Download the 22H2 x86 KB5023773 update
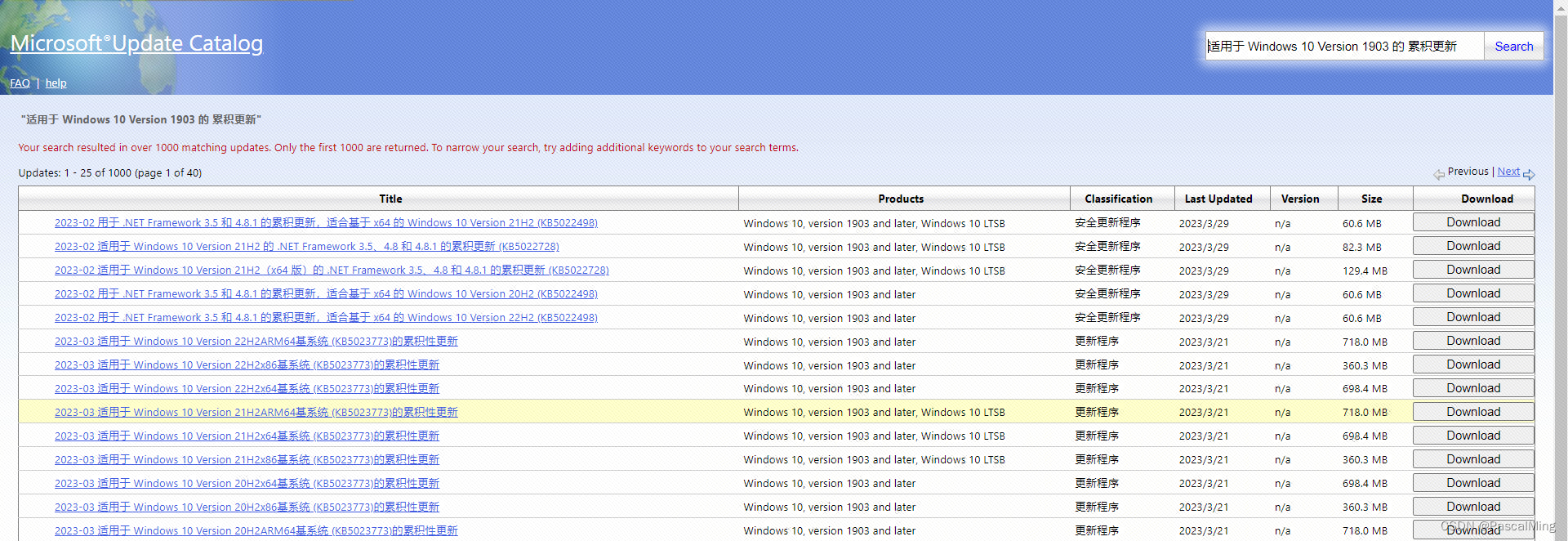Viewport: 1568px width, 541px height. tap(1473, 364)
